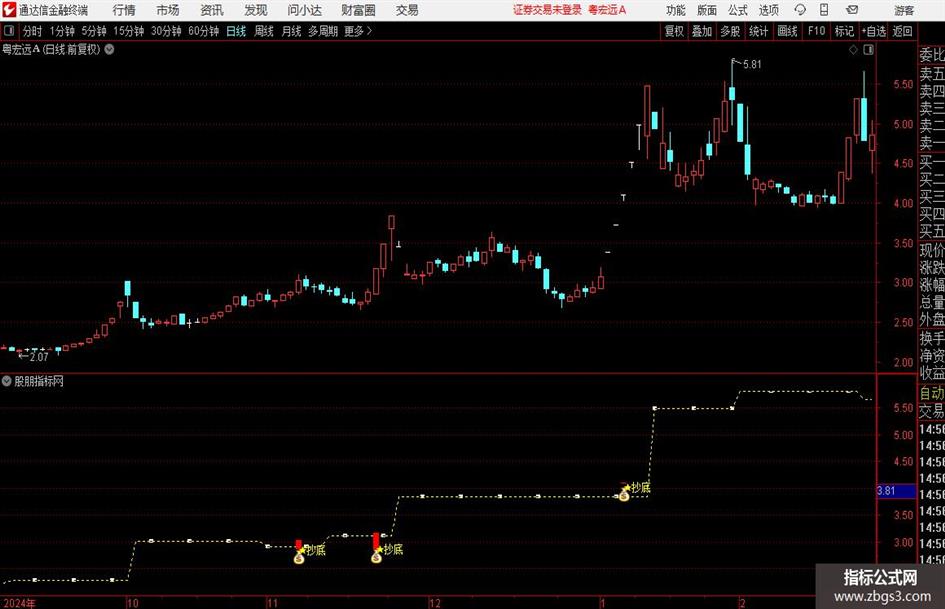Open F10 company info
The width and height of the screenshot is (945, 609).
(x=816, y=31)
